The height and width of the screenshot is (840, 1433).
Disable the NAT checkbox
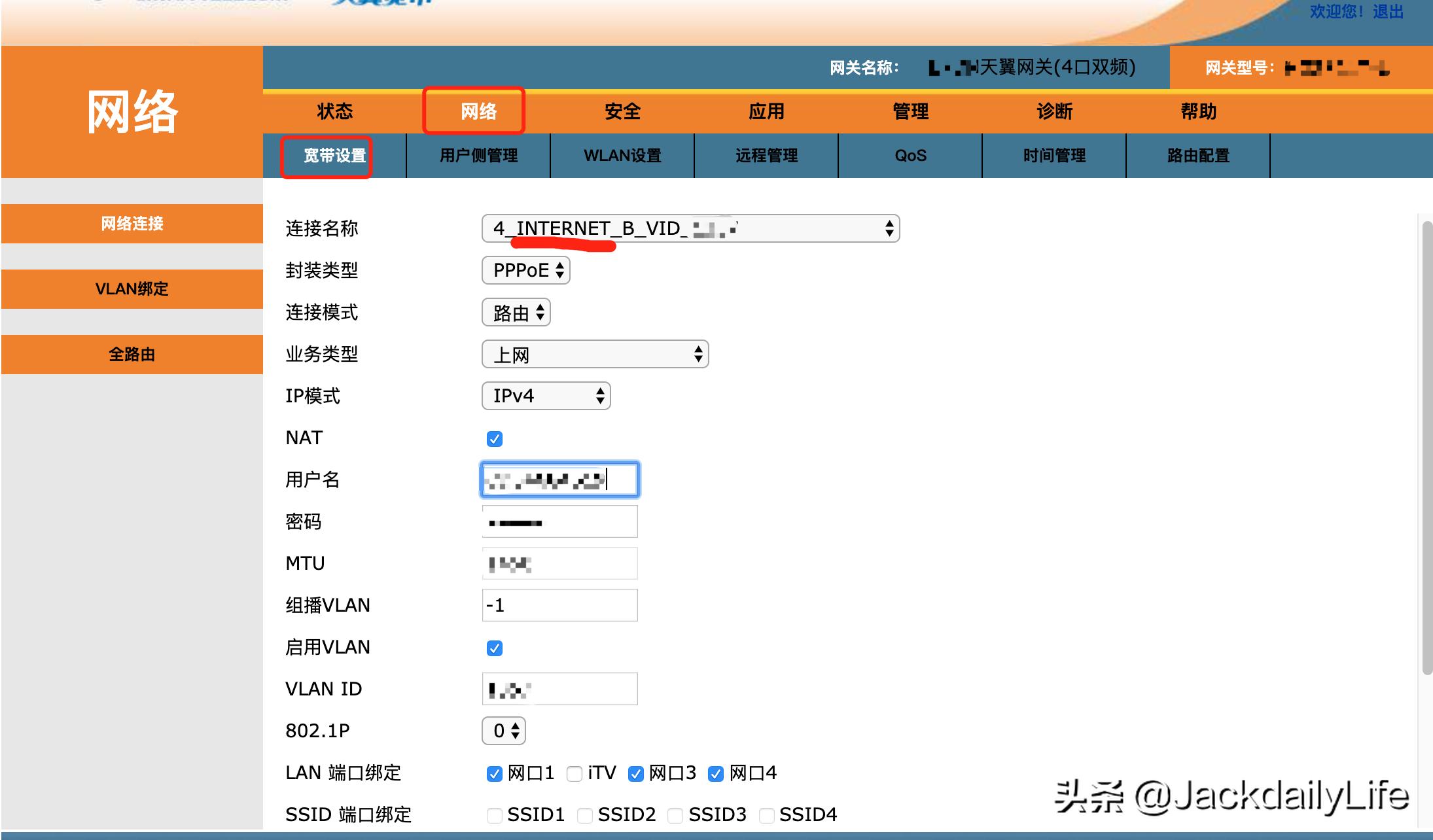pos(494,438)
